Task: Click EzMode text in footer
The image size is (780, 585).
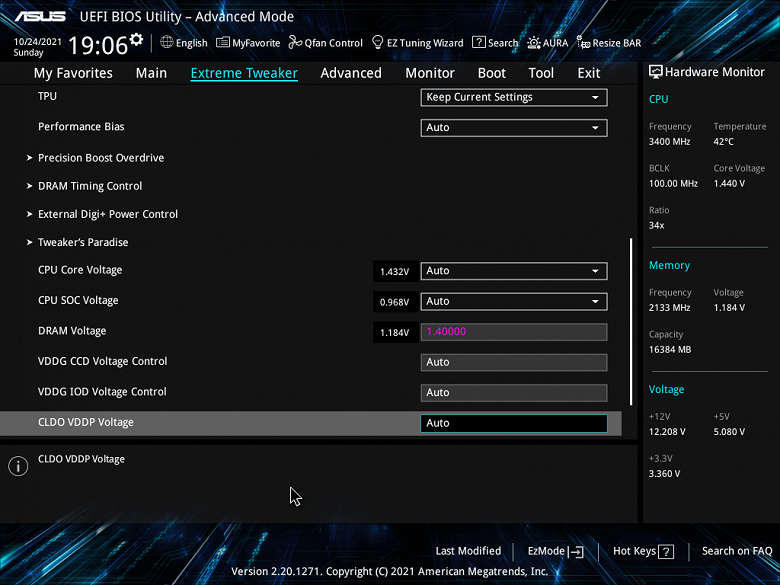Action: click(x=546, y=551)
